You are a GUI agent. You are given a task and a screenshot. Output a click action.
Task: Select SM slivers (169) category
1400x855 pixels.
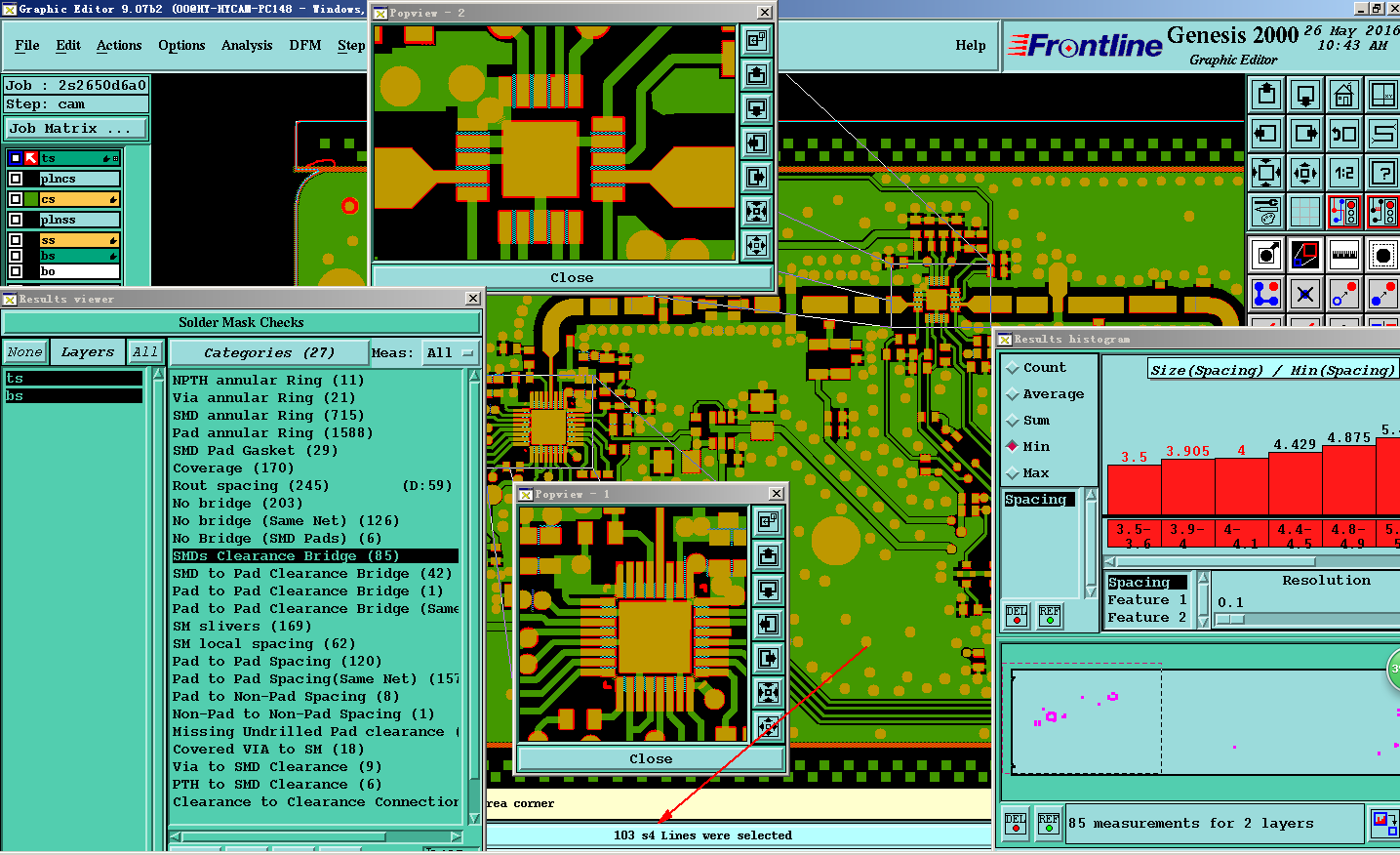[x=314, y=626]
